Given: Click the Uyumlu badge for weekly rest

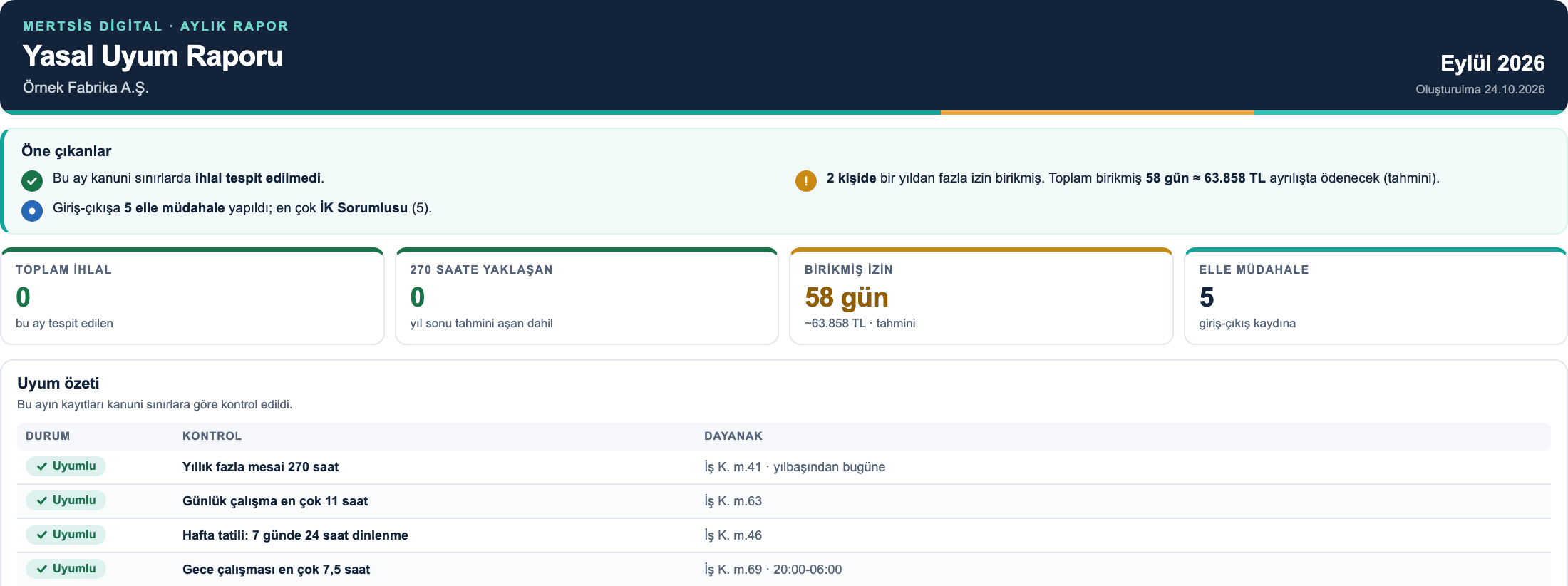Looking at the screenshot, I should click(x=66, y=535).
